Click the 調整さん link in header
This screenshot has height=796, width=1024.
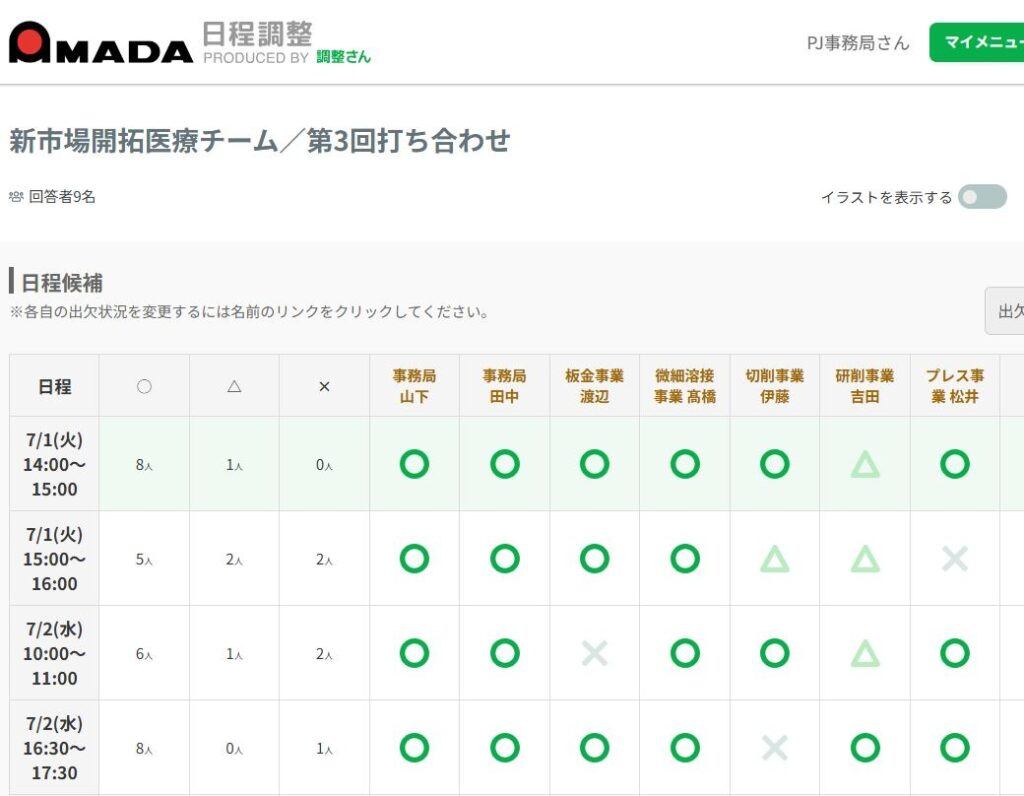pos(343,57)
